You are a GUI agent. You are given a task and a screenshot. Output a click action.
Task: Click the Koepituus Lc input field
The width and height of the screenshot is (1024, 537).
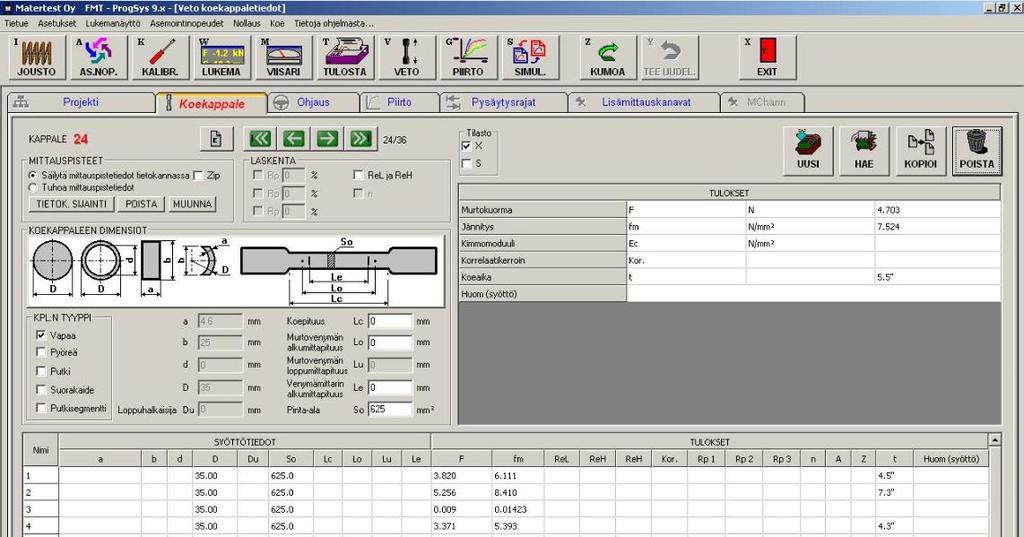390,321
